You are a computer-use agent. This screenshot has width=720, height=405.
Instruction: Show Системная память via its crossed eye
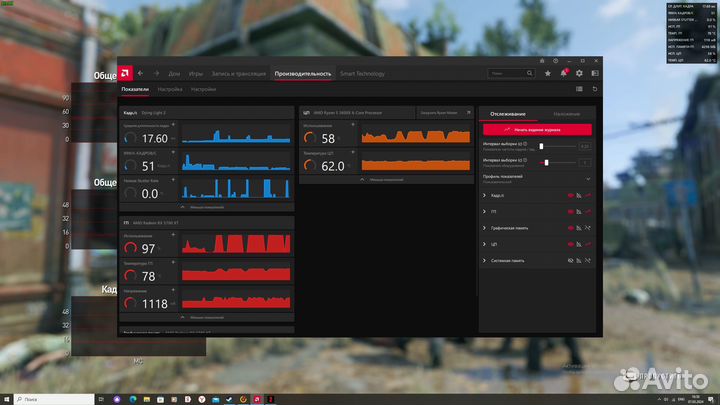pos(570,260)
